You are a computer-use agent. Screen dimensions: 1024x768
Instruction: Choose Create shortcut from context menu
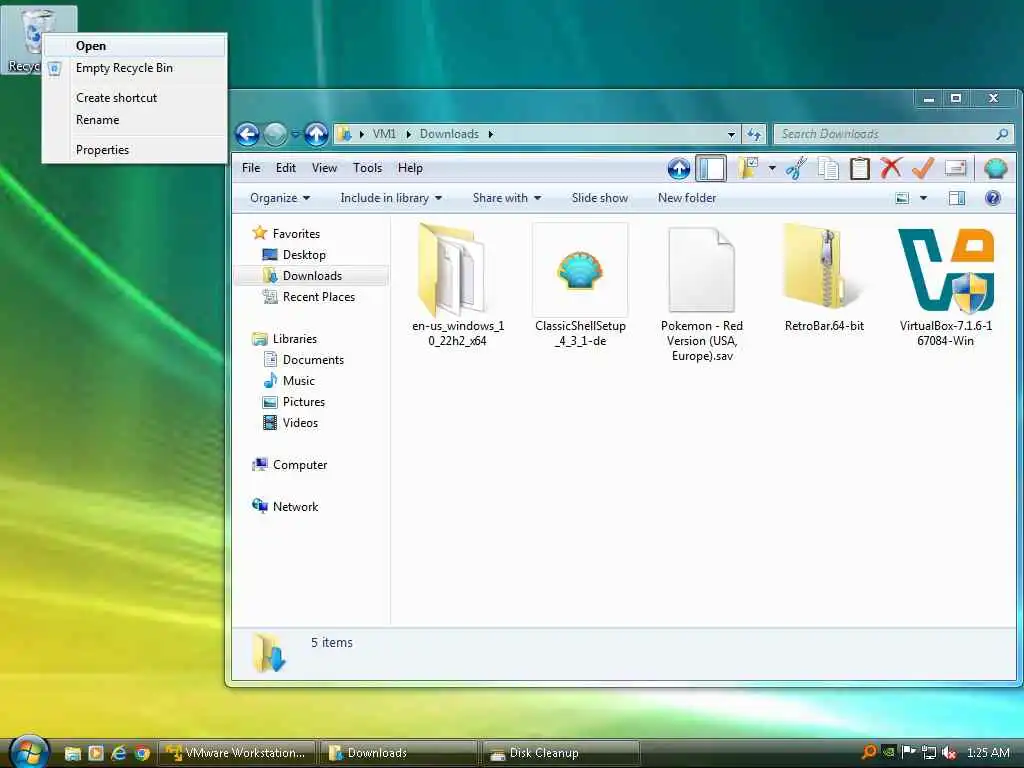[135, 98]
